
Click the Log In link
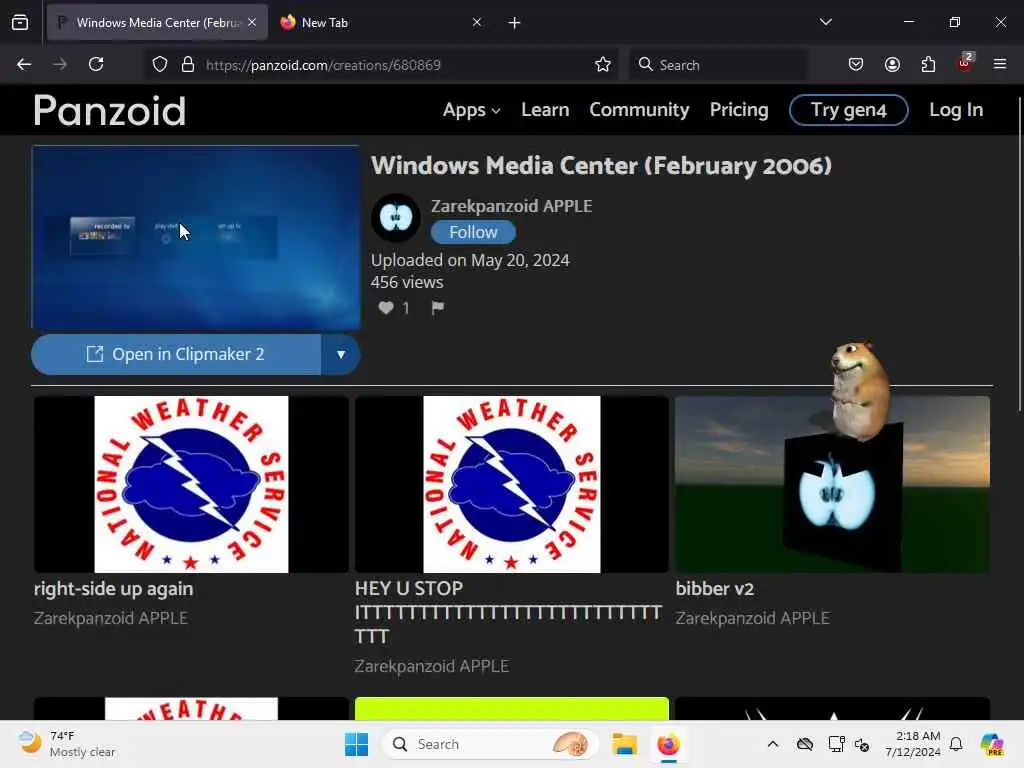click(x=956, y=110)
